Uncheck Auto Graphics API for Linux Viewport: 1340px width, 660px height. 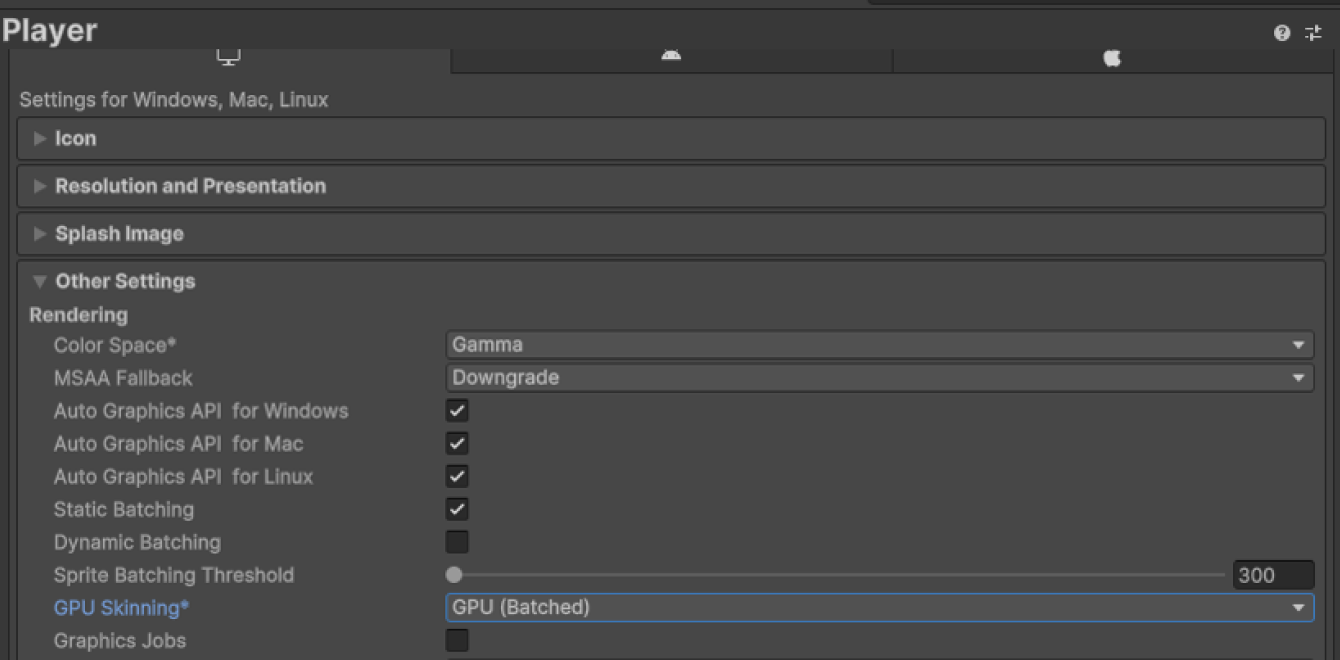457,477
